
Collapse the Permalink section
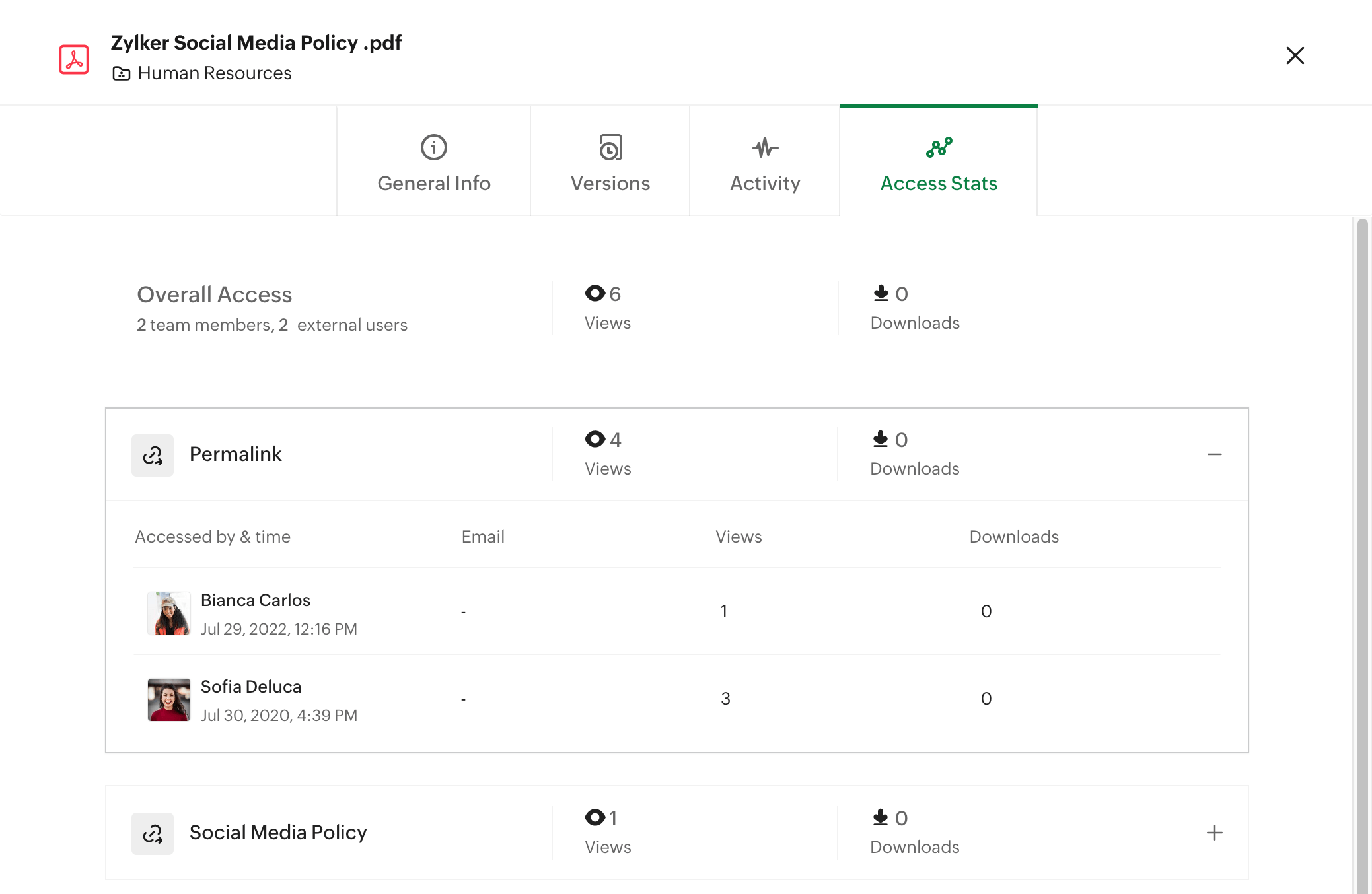1214,454
